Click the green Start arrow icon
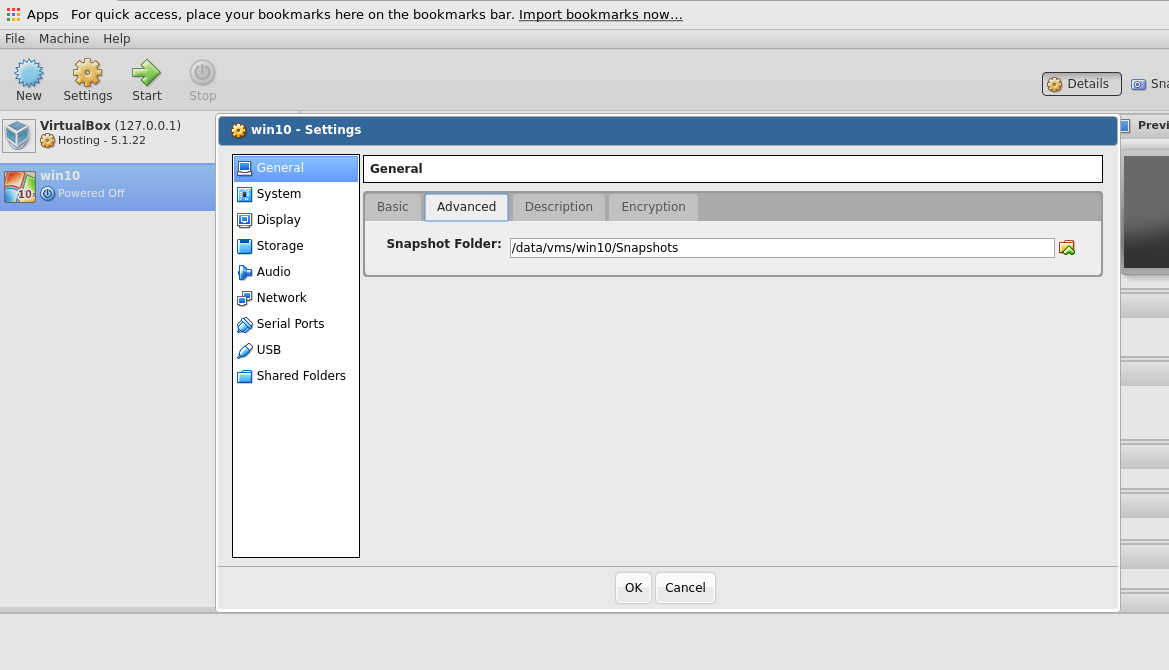 click(146, 73)
